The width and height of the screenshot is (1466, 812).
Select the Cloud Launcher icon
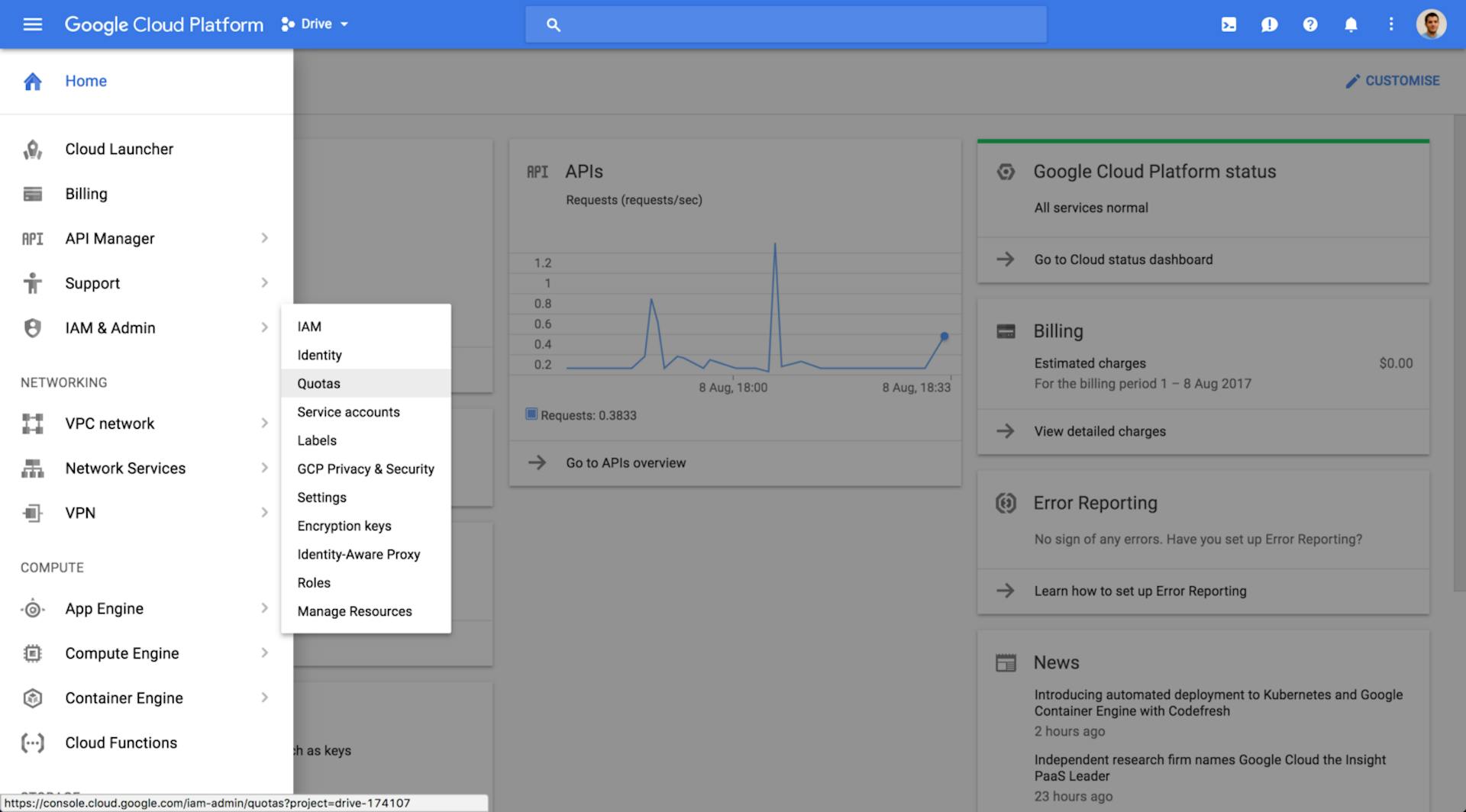pyautogui.click(x=32, y=149)
